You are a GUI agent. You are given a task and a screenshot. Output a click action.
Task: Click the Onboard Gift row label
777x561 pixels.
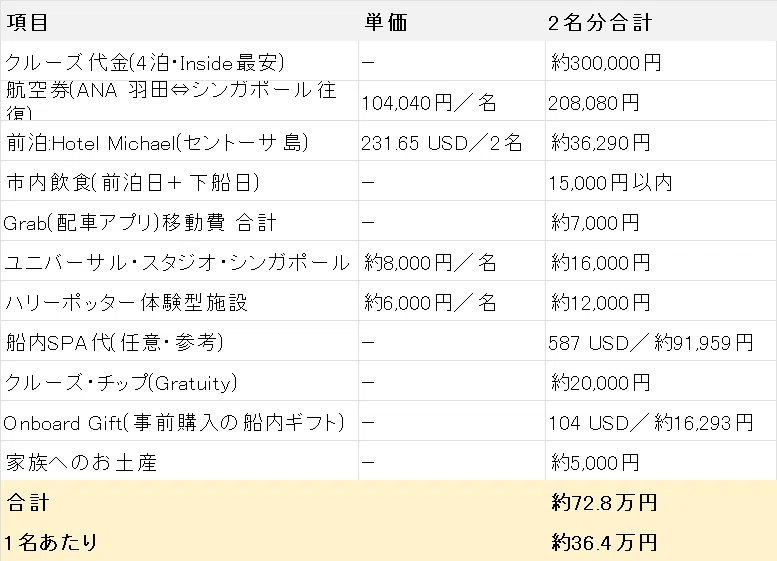pos(174,423)
